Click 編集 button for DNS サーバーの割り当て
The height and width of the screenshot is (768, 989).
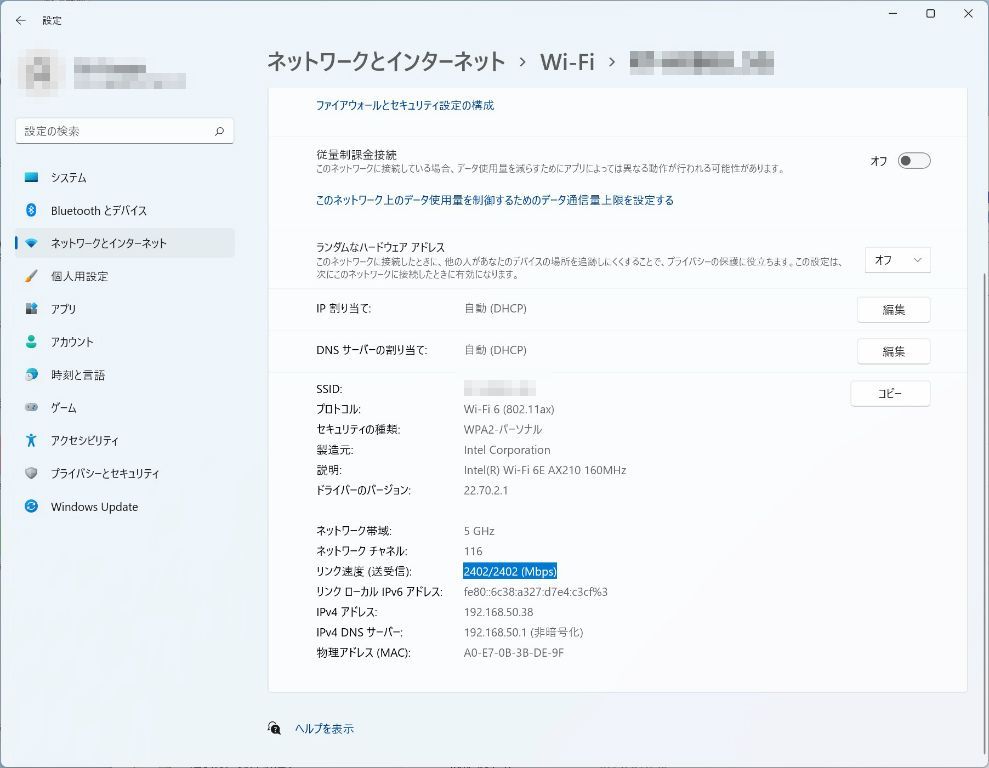pyautogui.click(x=893, y=352)
